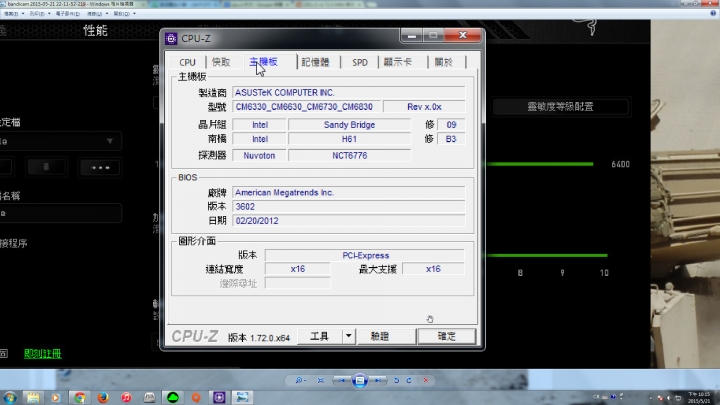
Task: Rotate the photo clockwise
Action: (x=409, y=380)
